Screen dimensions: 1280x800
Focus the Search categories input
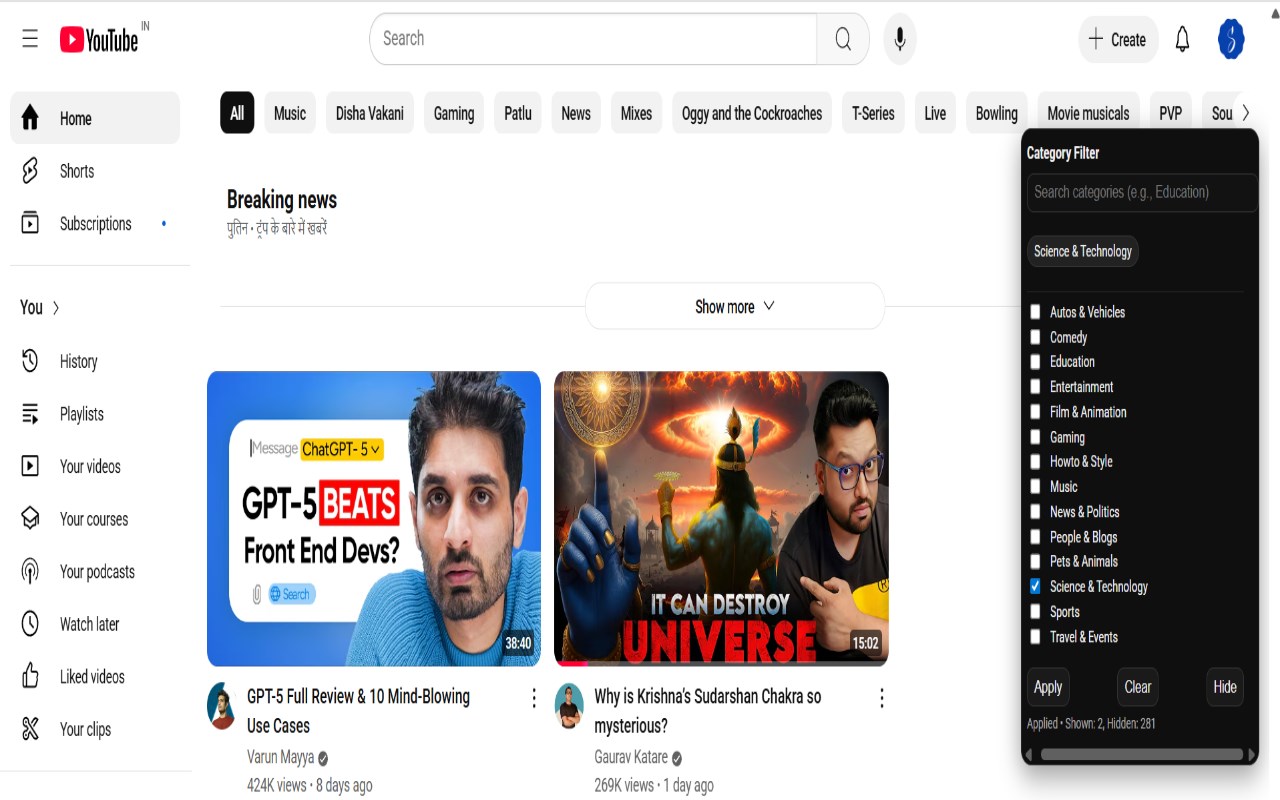click(x=1142, y=192)
